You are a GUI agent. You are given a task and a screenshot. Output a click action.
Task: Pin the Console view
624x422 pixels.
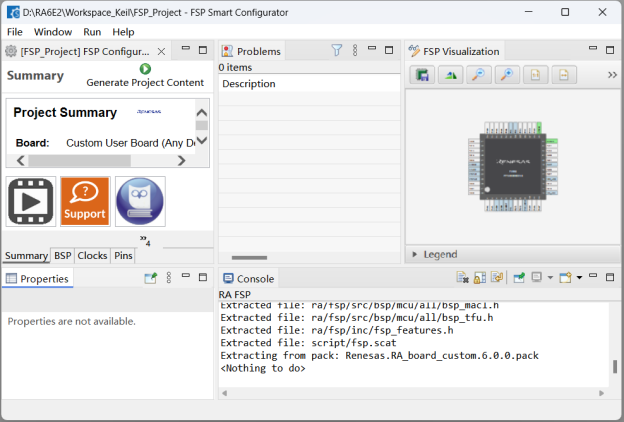[519, 277]
